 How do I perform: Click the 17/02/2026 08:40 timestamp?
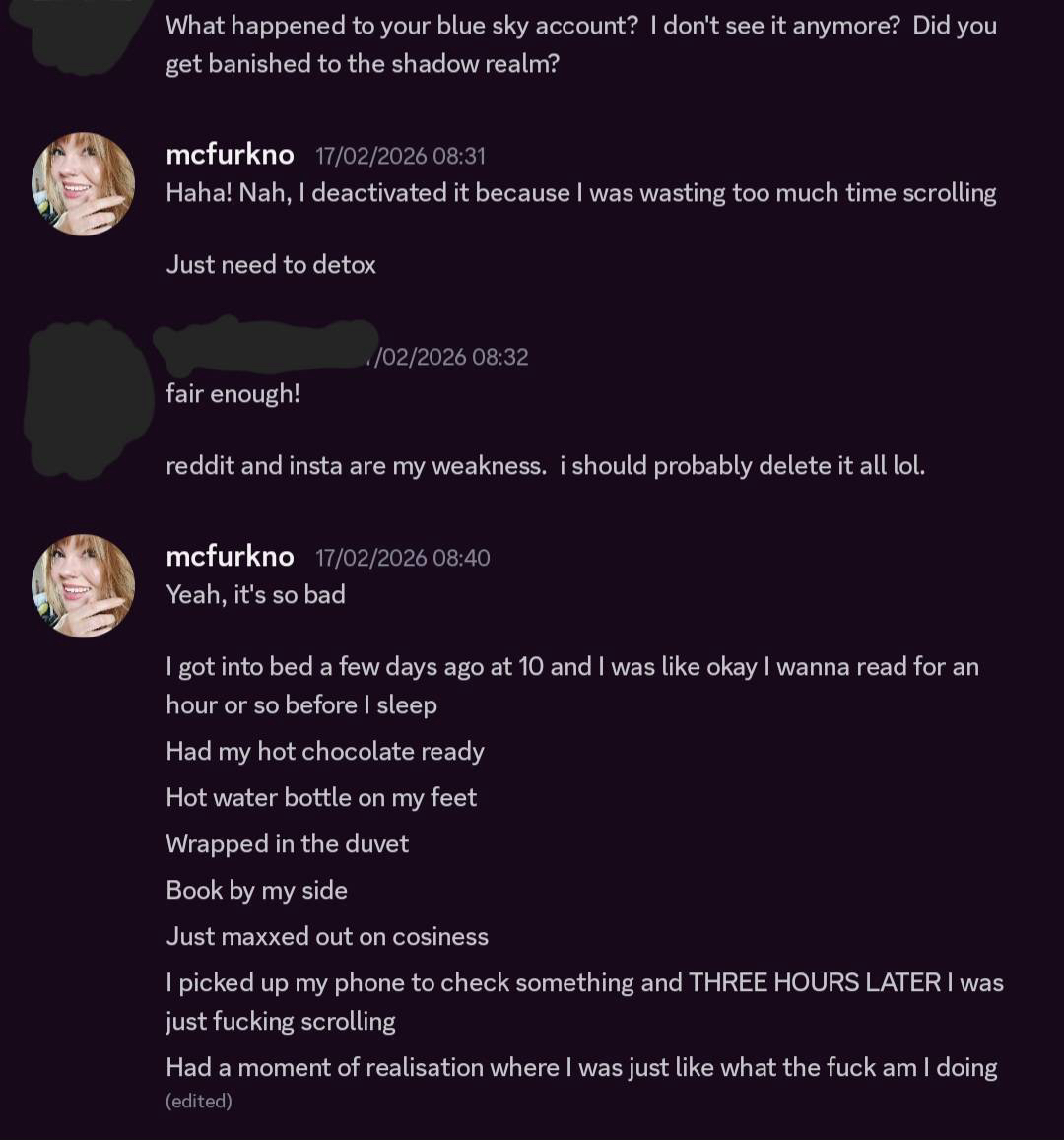402,558
